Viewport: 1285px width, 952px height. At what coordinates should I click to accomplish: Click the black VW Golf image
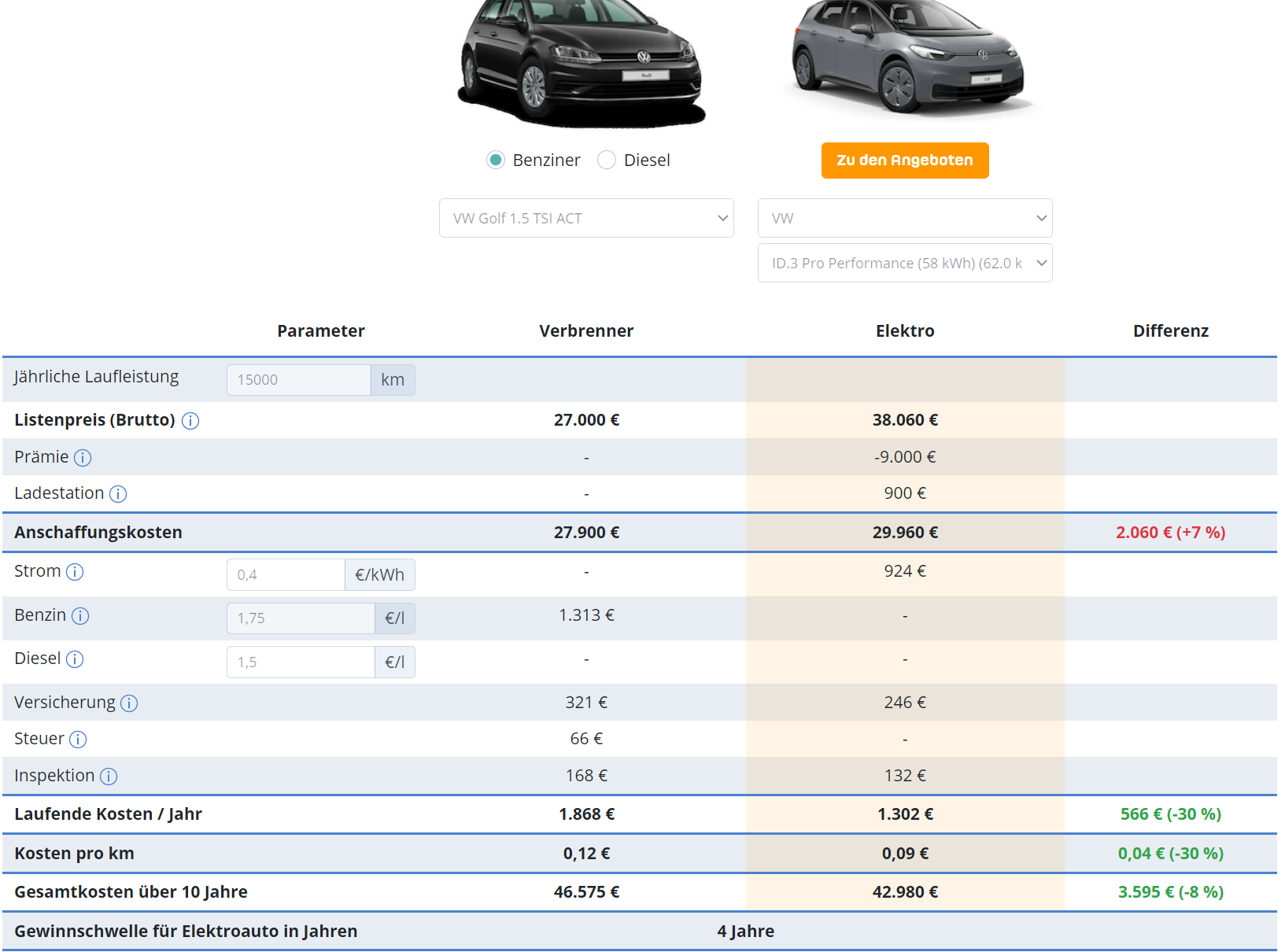coord(582,63)
